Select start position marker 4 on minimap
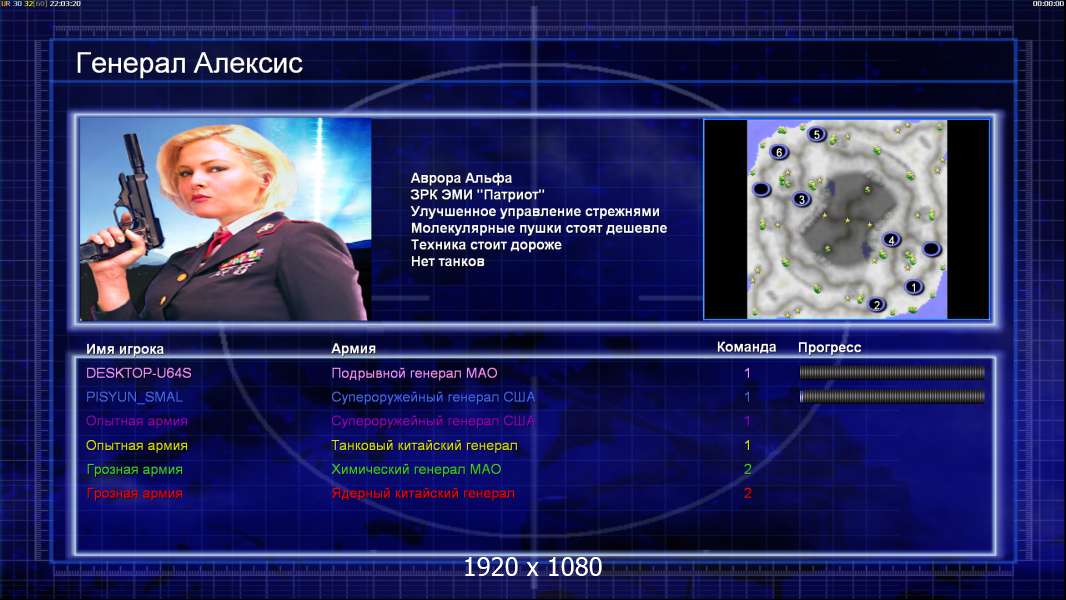This screenshot has height=600, width=1066. pyautogui.click(x=891, y=239)
